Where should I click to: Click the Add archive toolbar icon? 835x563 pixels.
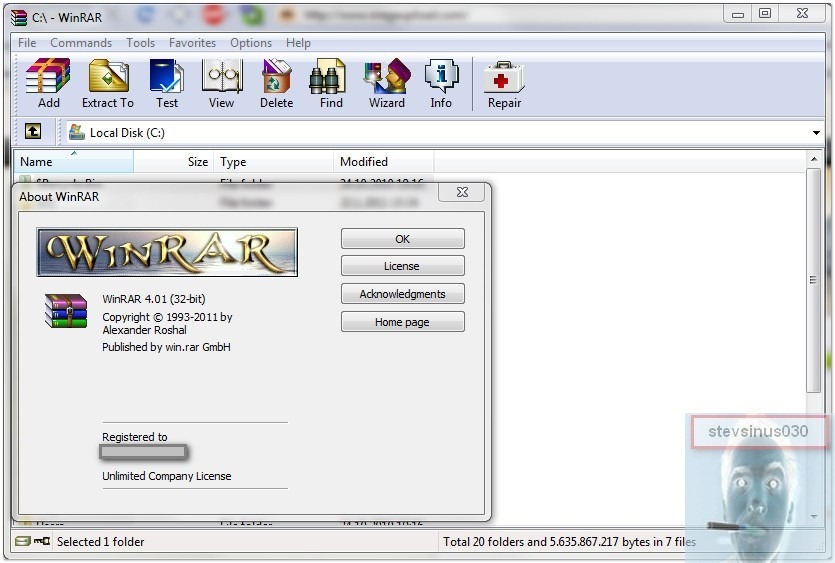pos(48,84)
